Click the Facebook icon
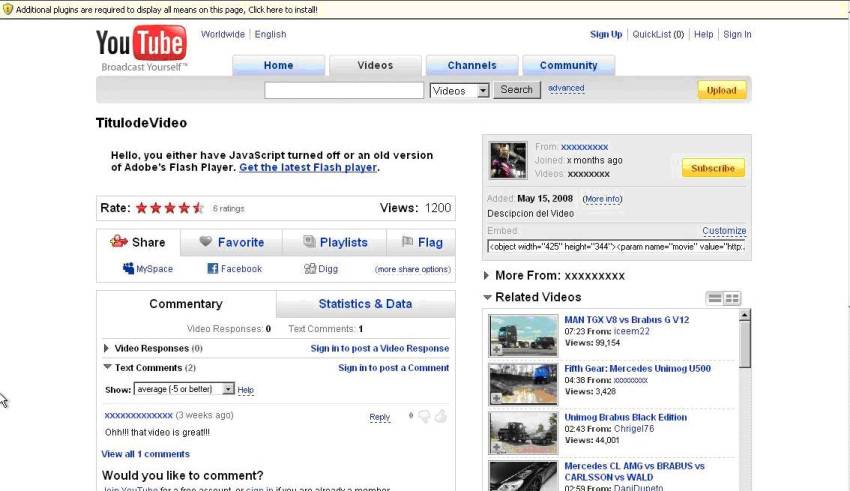The width and height of the screenshot is (850, 491). click(212, 268)
